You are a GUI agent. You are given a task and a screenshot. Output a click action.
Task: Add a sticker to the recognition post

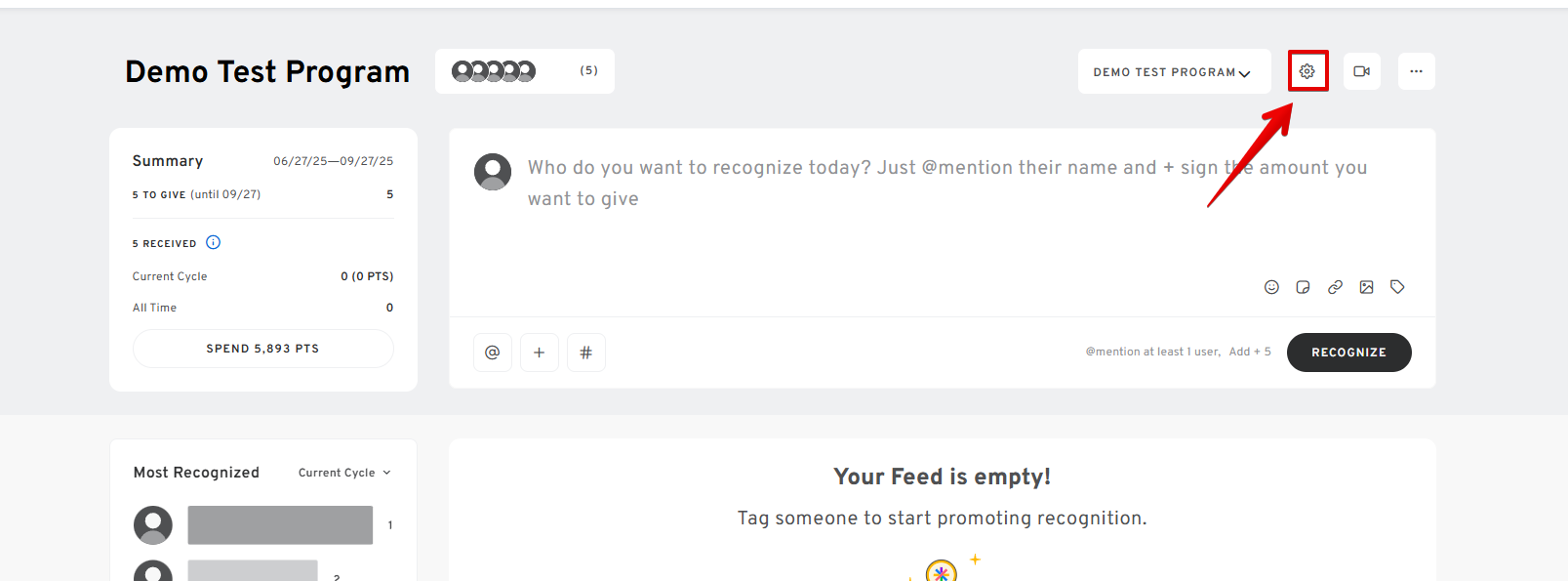click(1303, 287)
